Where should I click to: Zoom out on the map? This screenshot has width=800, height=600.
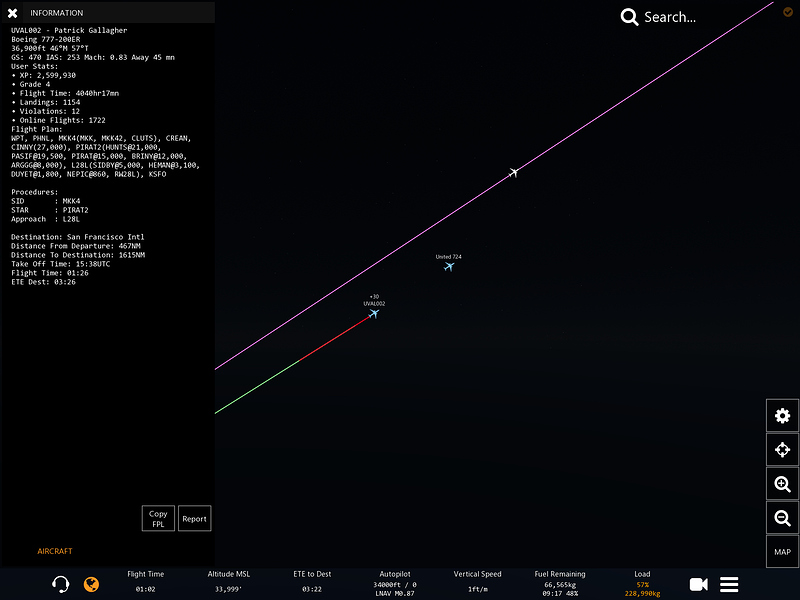click(782, 518)
